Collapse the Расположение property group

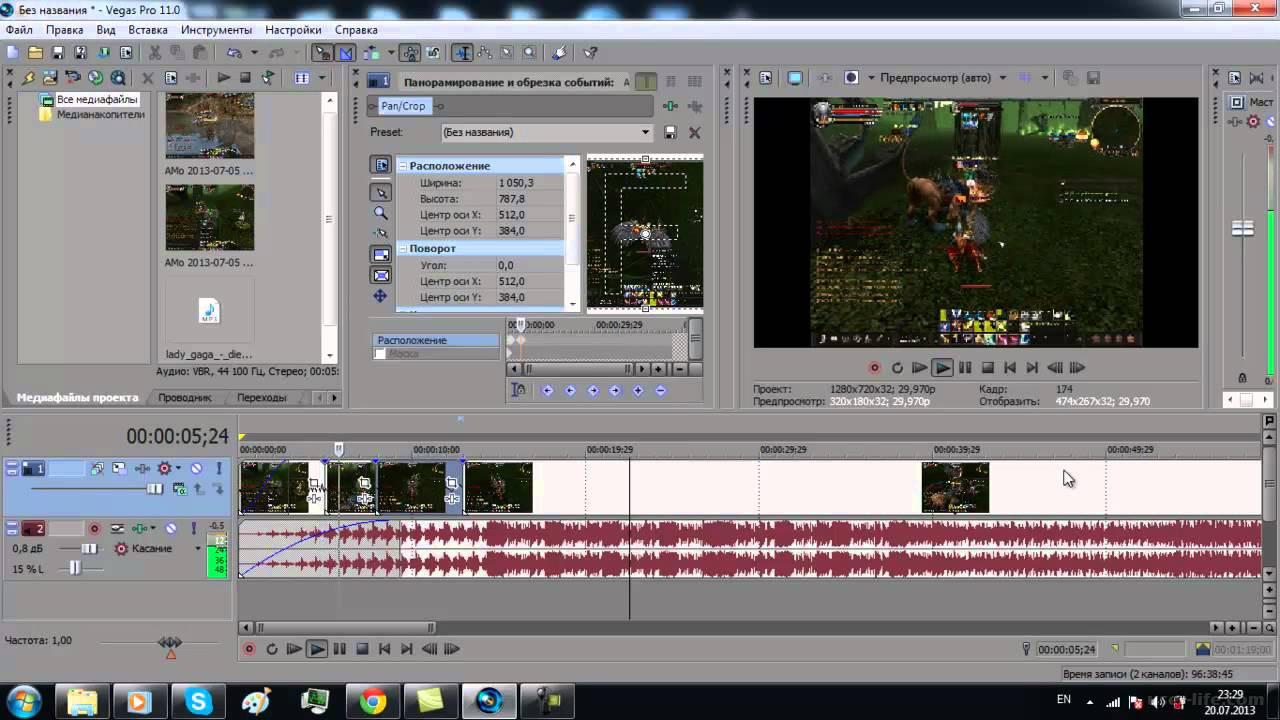pyautogui.click(x=402, y=166)
